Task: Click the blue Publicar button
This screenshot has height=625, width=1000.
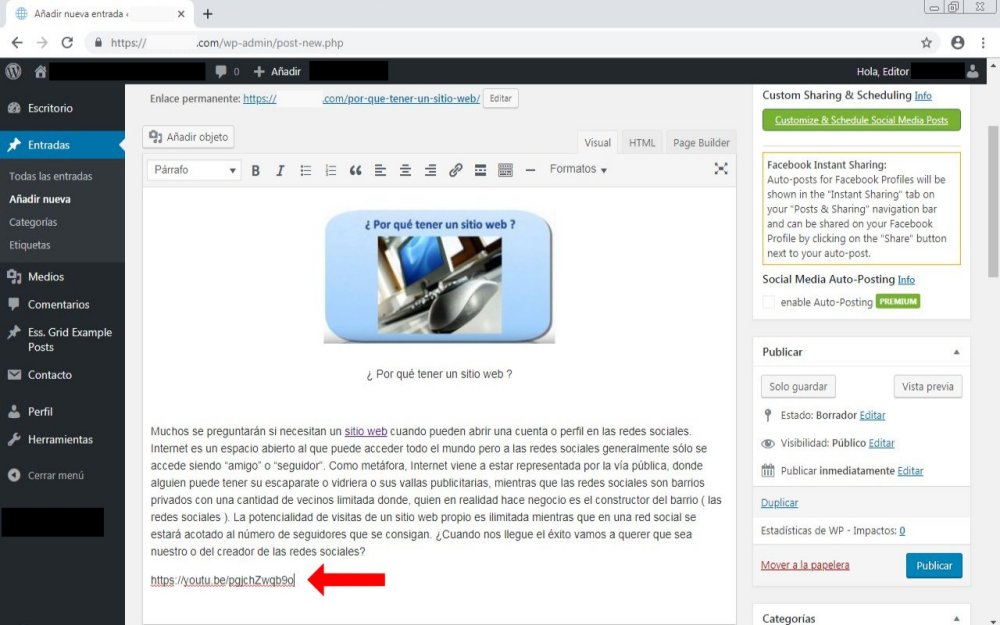Action: [x=934, y=566]
